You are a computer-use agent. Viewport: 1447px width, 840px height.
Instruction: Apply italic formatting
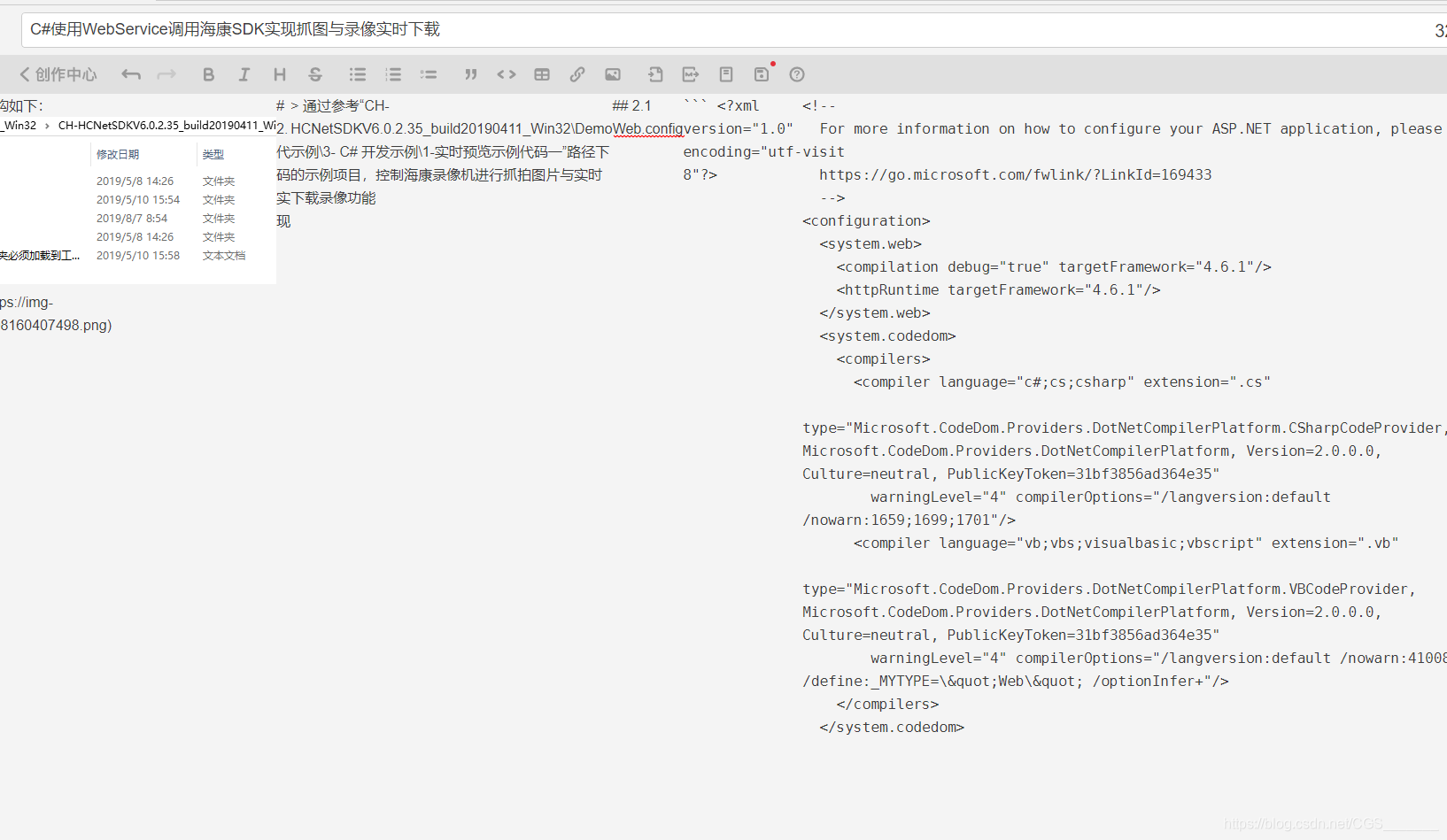pyautogui.click(x=244, y=74)
